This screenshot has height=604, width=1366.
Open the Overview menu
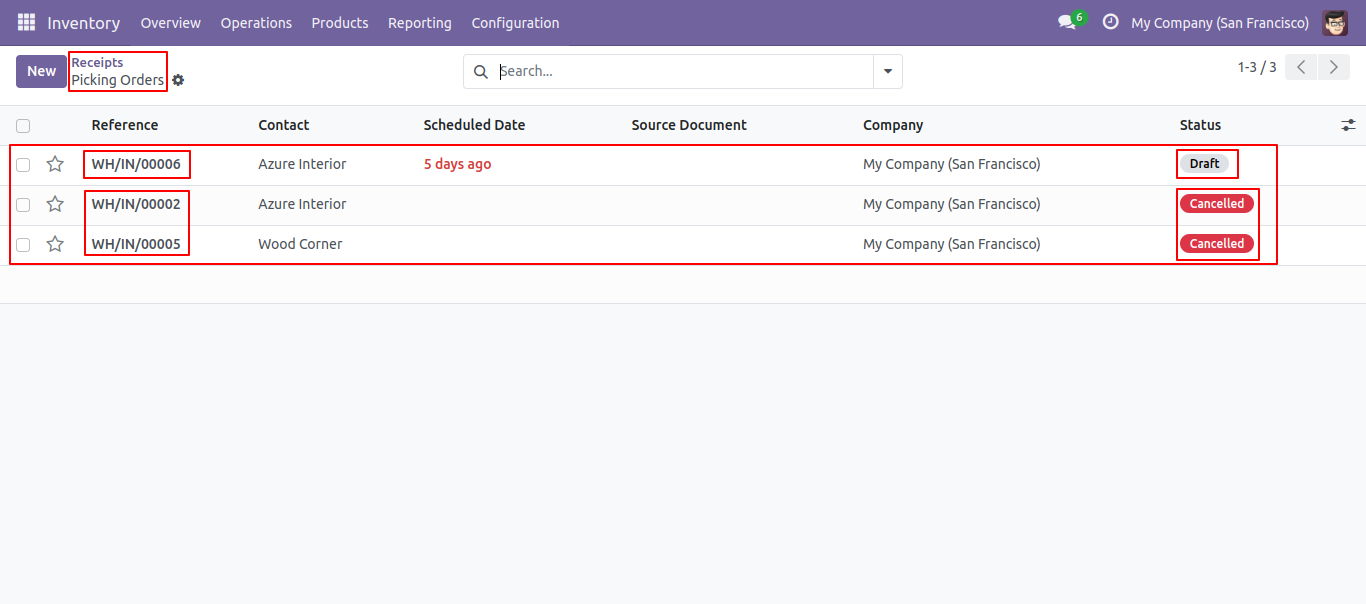point(171,23)
